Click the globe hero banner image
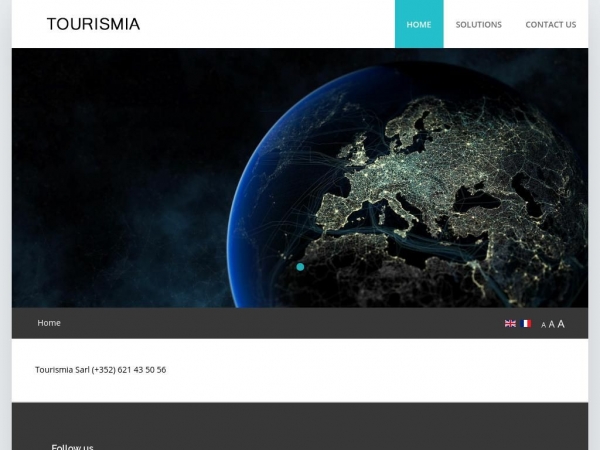Screen dimensions: 600x450 pos(300,178)
